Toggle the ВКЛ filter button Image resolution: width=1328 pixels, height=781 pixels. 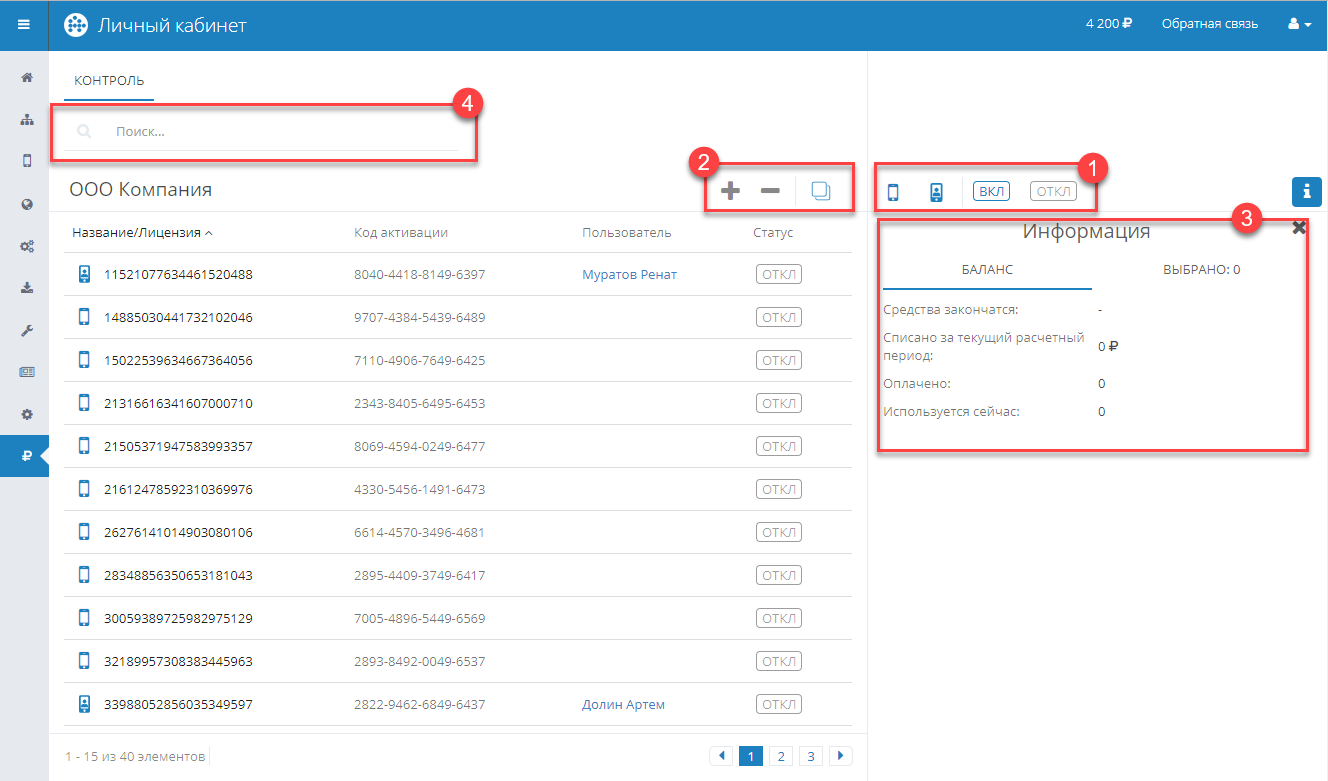click(x=991, y=192)
